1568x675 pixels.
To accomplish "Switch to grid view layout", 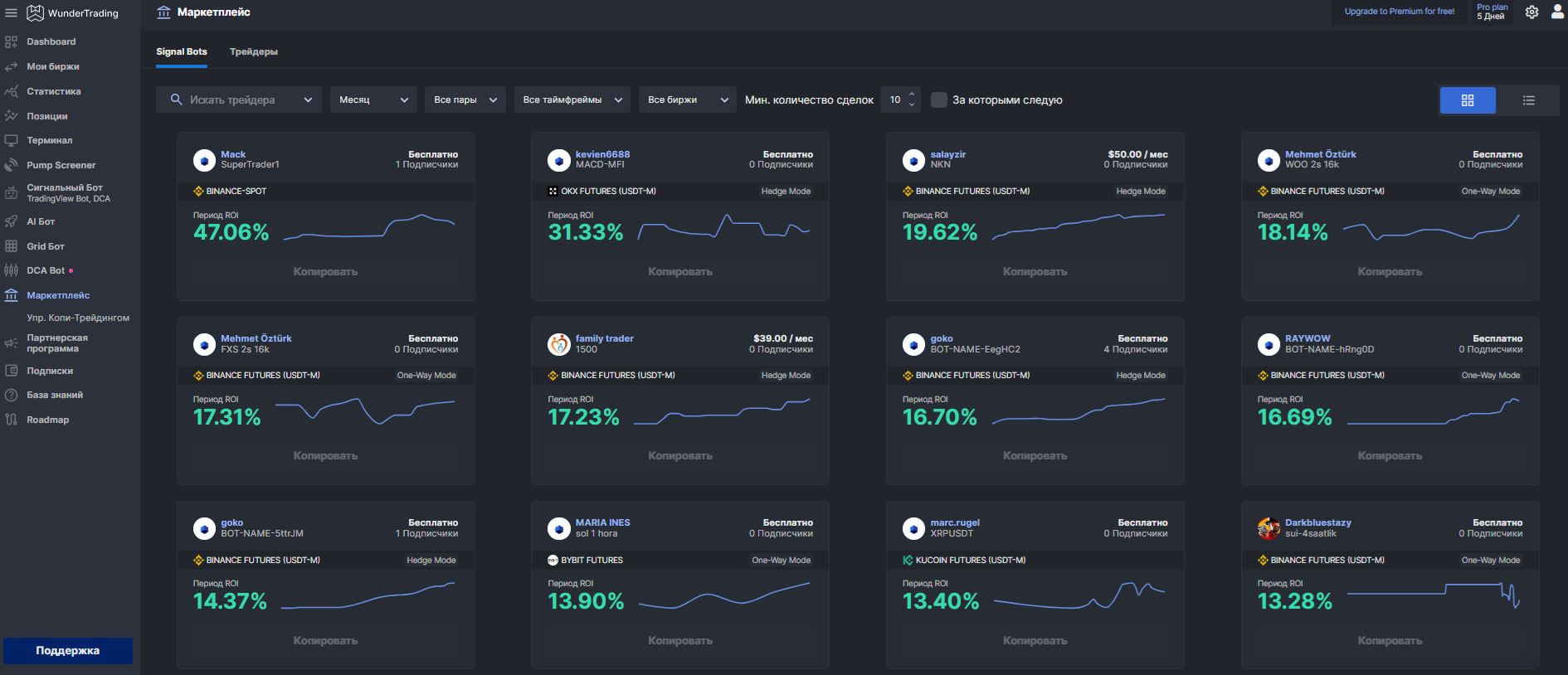I will (1468, 100).
